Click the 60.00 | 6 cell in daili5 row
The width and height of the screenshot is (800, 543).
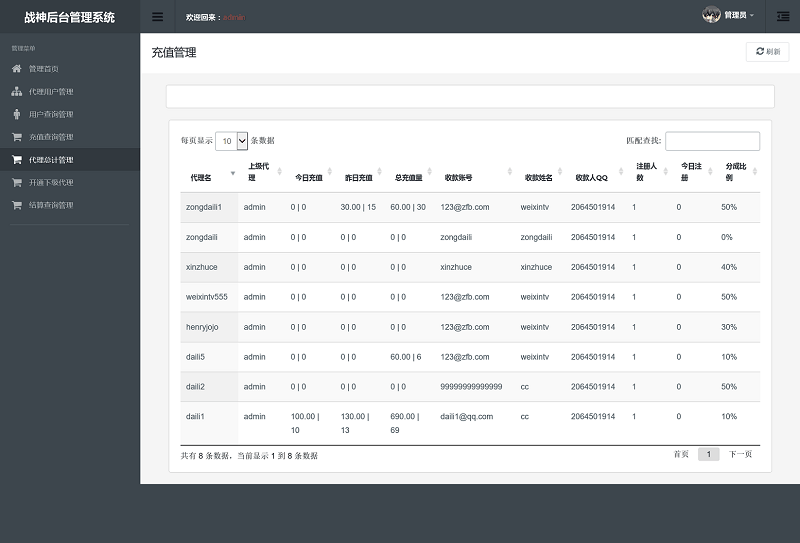(x=406, y=357)
